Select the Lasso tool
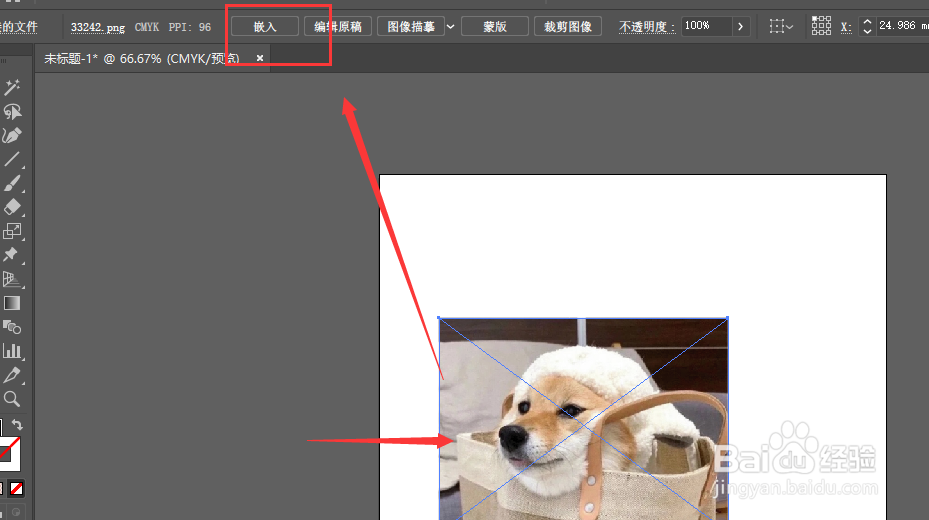 12,111
